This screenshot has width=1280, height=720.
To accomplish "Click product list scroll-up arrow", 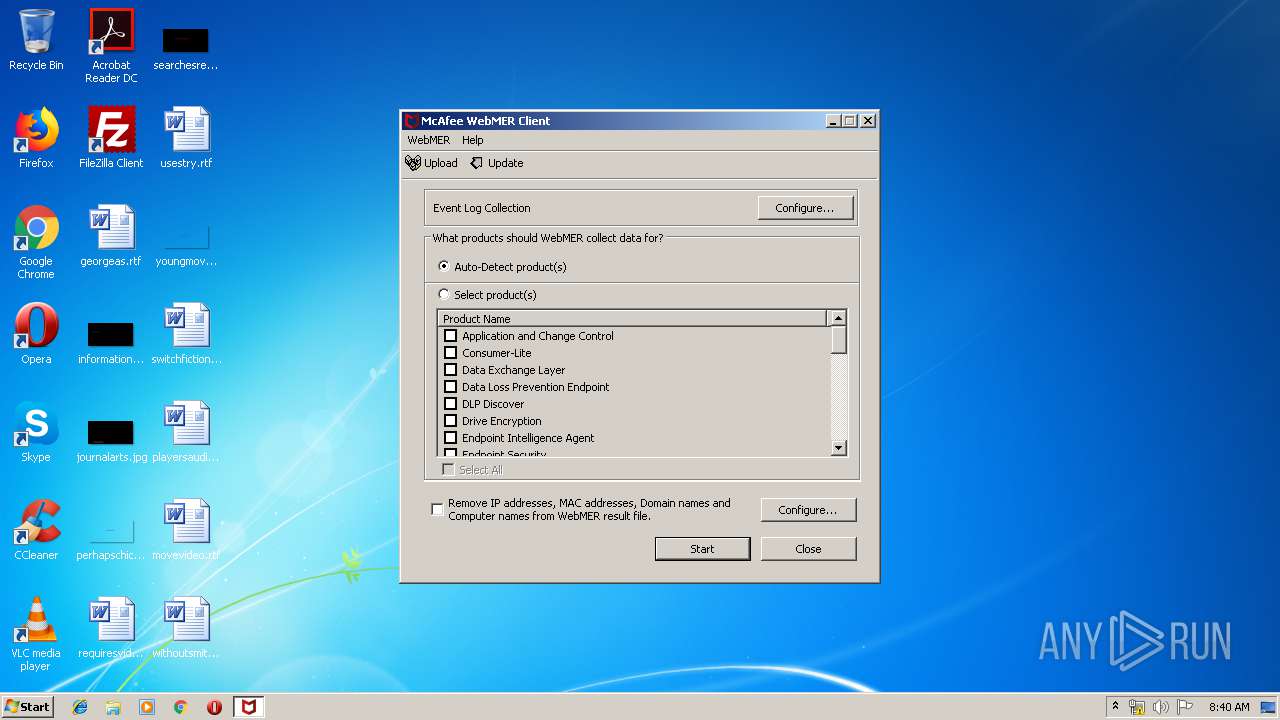I will click(838, 318).
